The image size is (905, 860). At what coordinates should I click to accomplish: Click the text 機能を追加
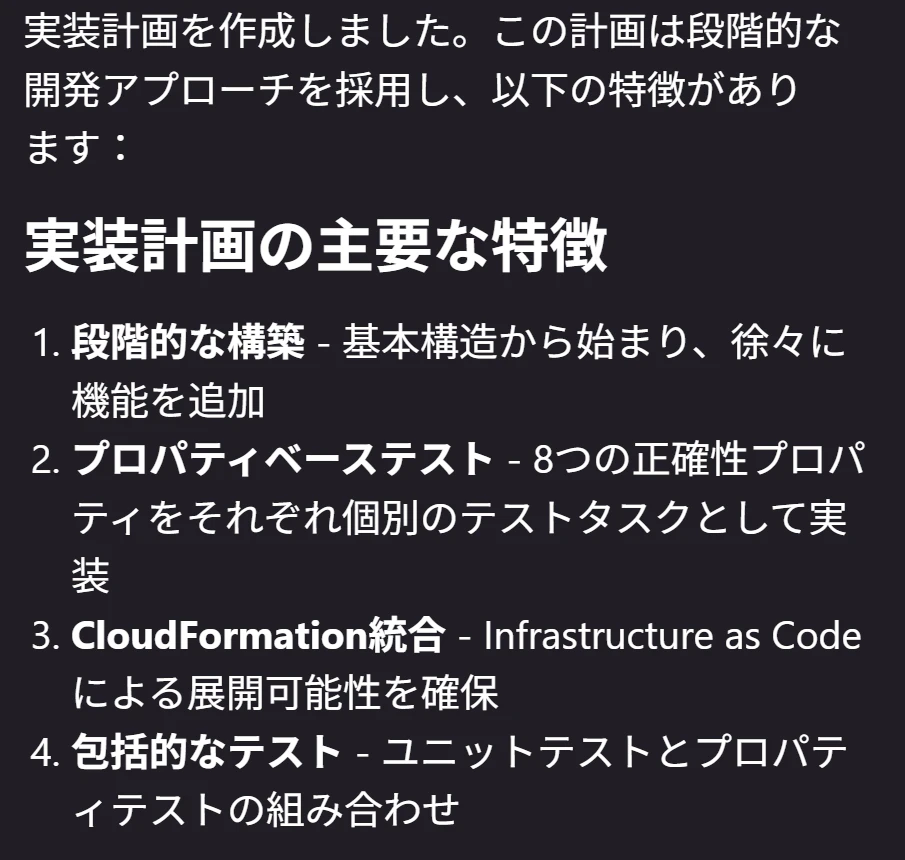point(169,401)
